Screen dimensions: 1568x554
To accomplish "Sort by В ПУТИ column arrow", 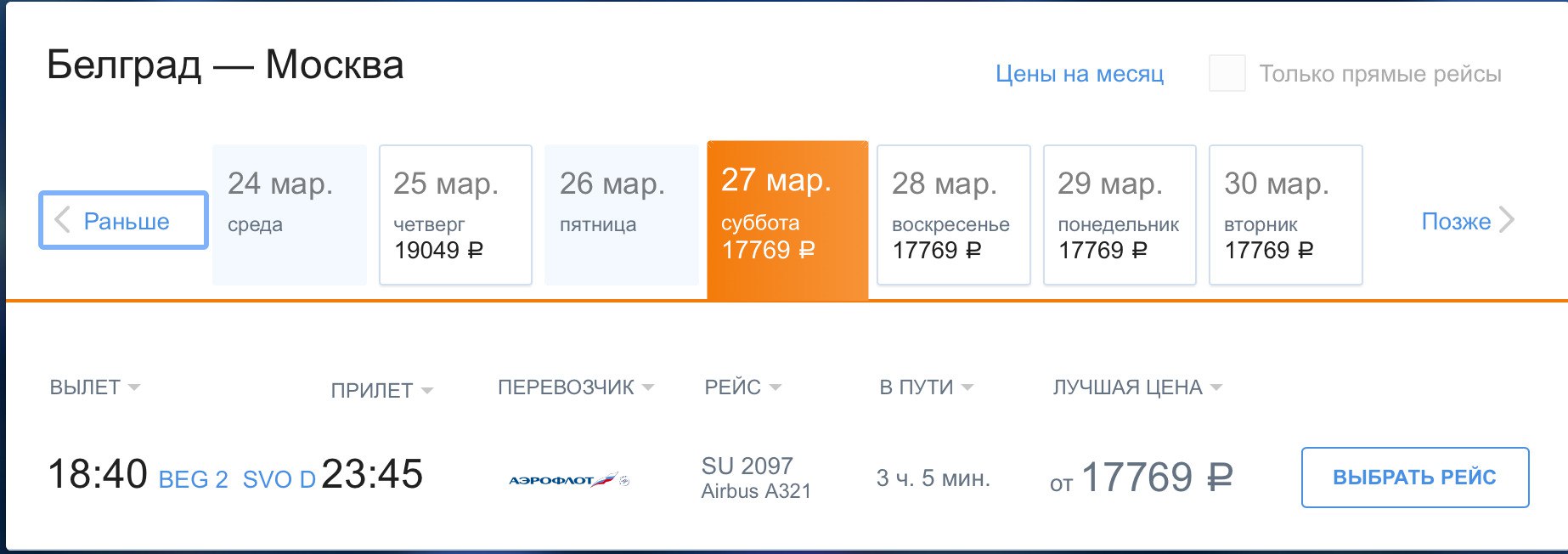I will click(x=967, y=387).
